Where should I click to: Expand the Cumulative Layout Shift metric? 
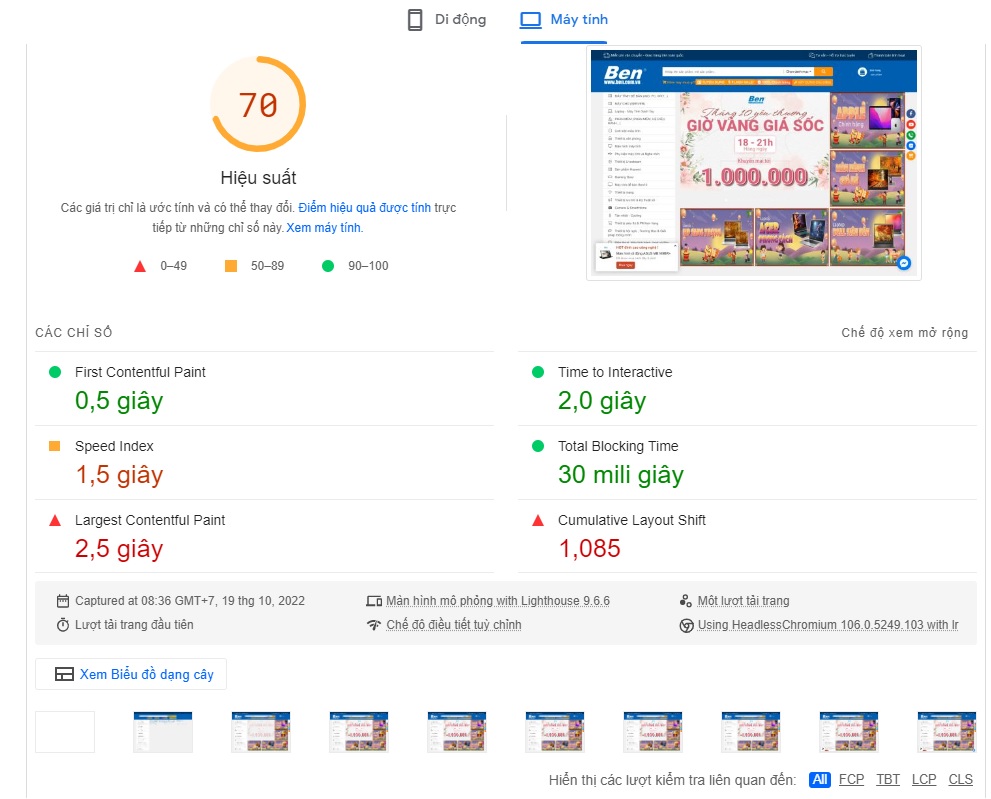(x=633, y=520)
